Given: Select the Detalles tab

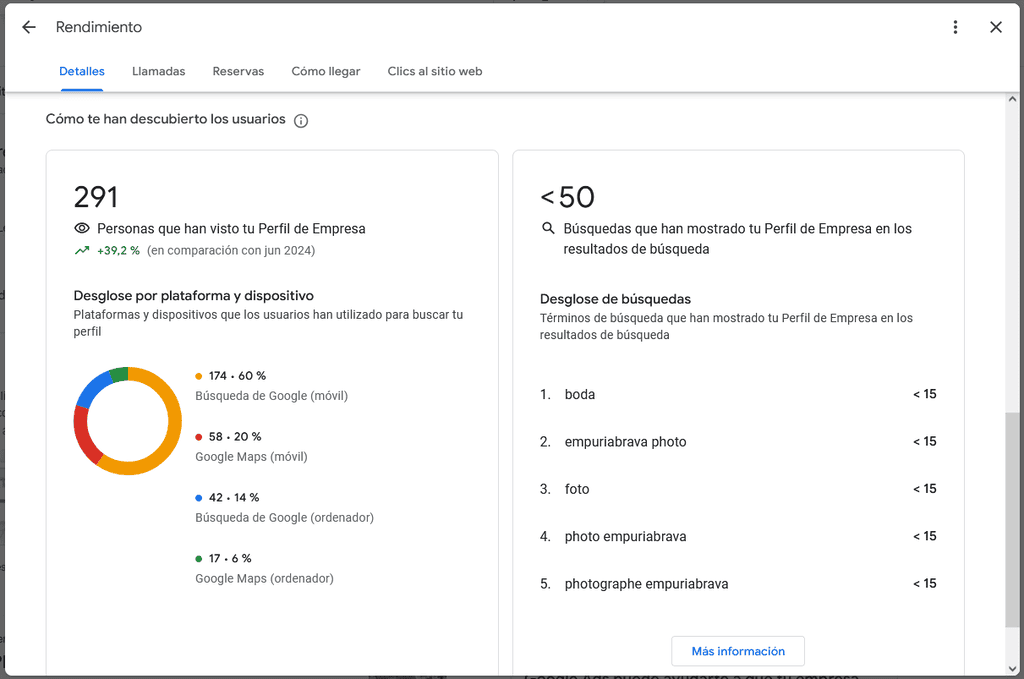Looking at the screenshot, I should click(81, 71).
